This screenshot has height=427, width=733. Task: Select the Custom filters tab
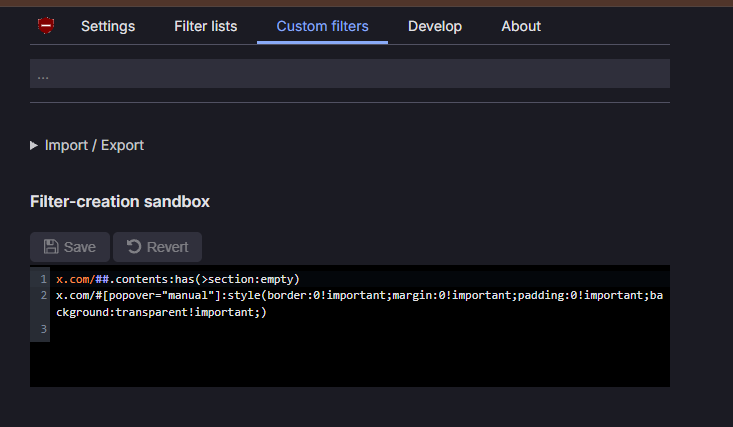click(x=322, y=26)
